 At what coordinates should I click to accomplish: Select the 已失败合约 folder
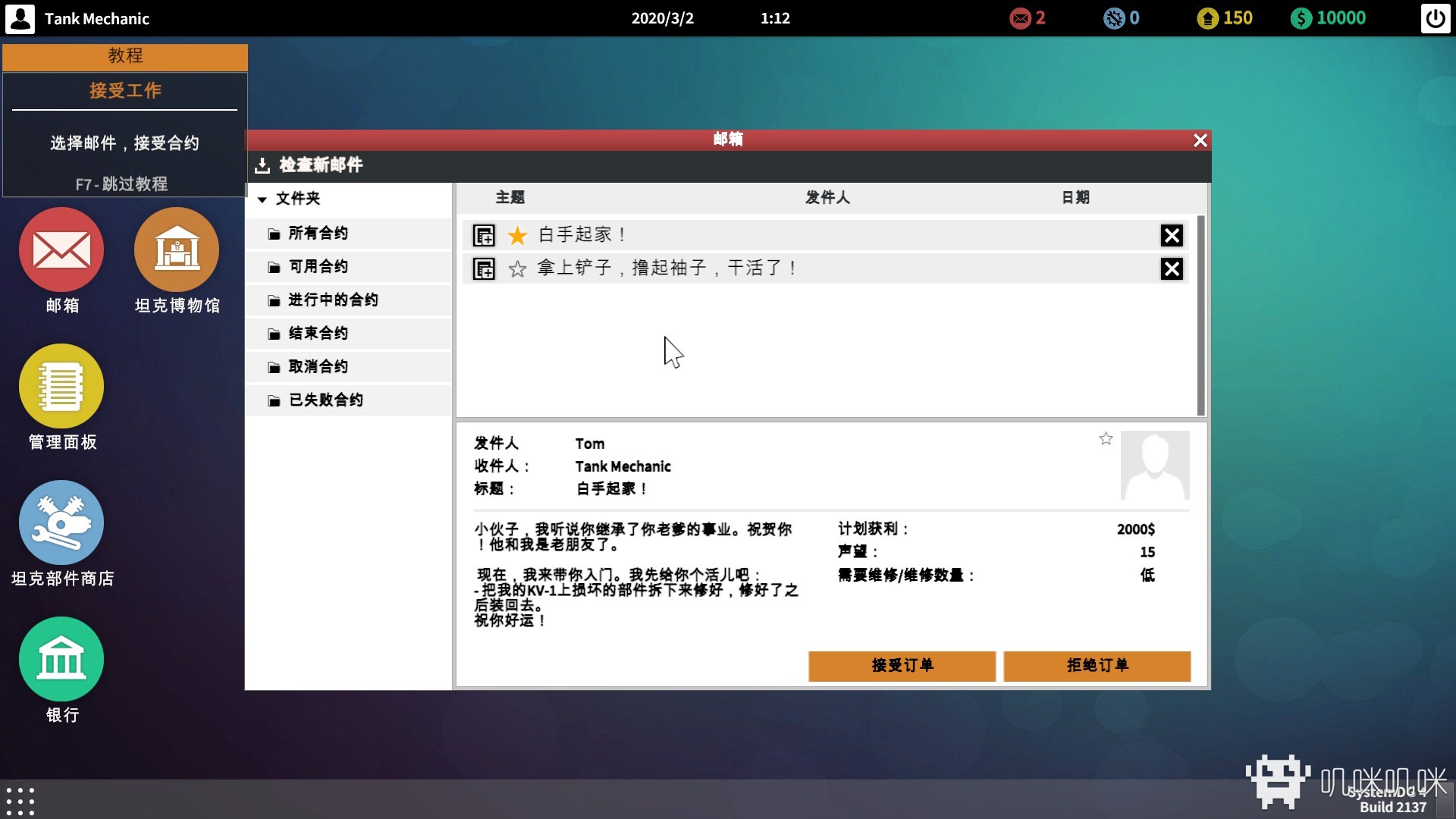click(348, 400)
